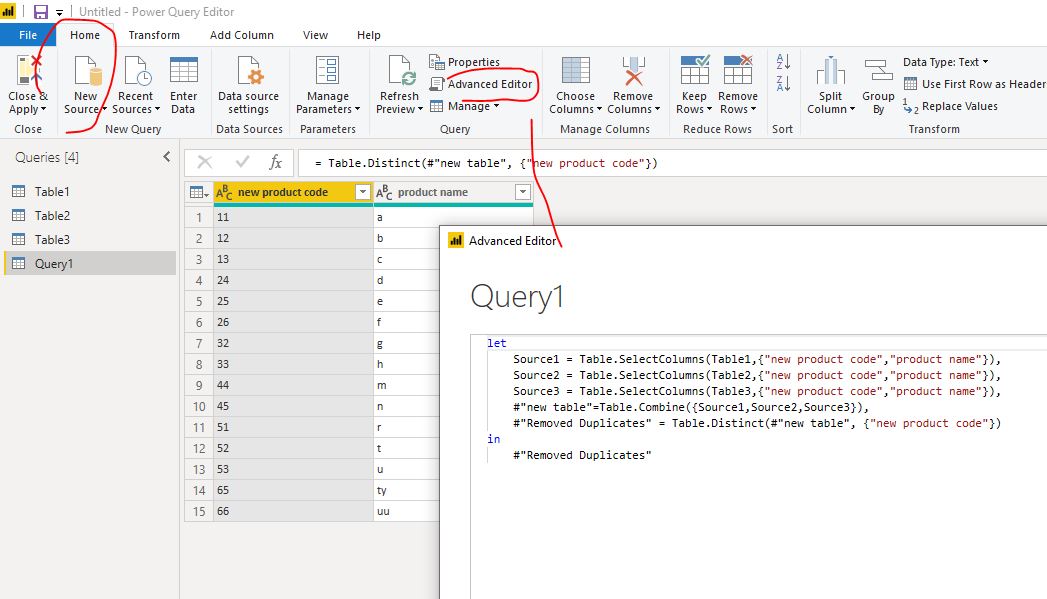Click Use First Row as Headers
This screenshot has height=599, width=1047.
click(974, 84)
